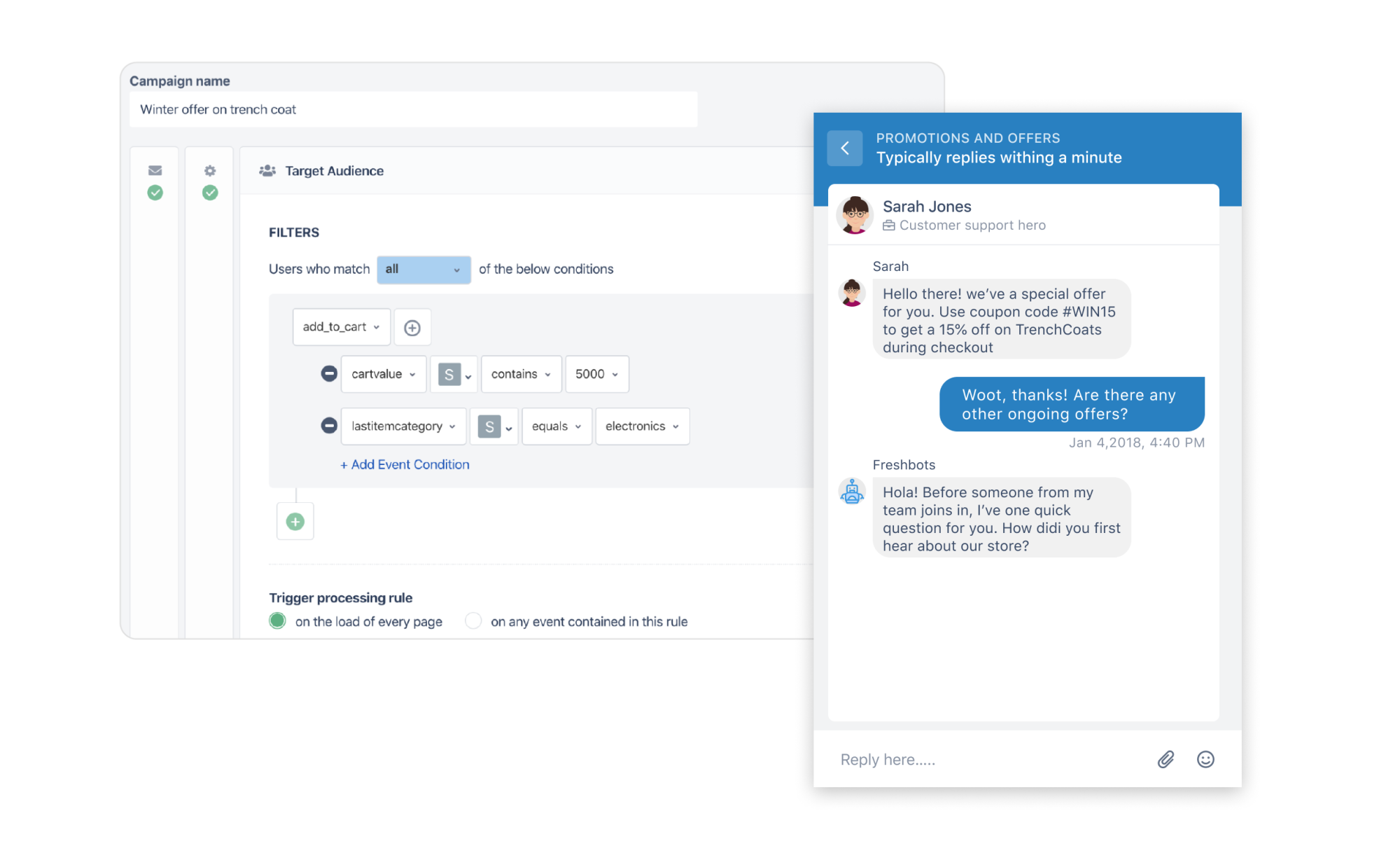Viewport: 1400px width, 853px height.
Task: Click the plus icon next to add_to_cart
Action: pos(412,327)
